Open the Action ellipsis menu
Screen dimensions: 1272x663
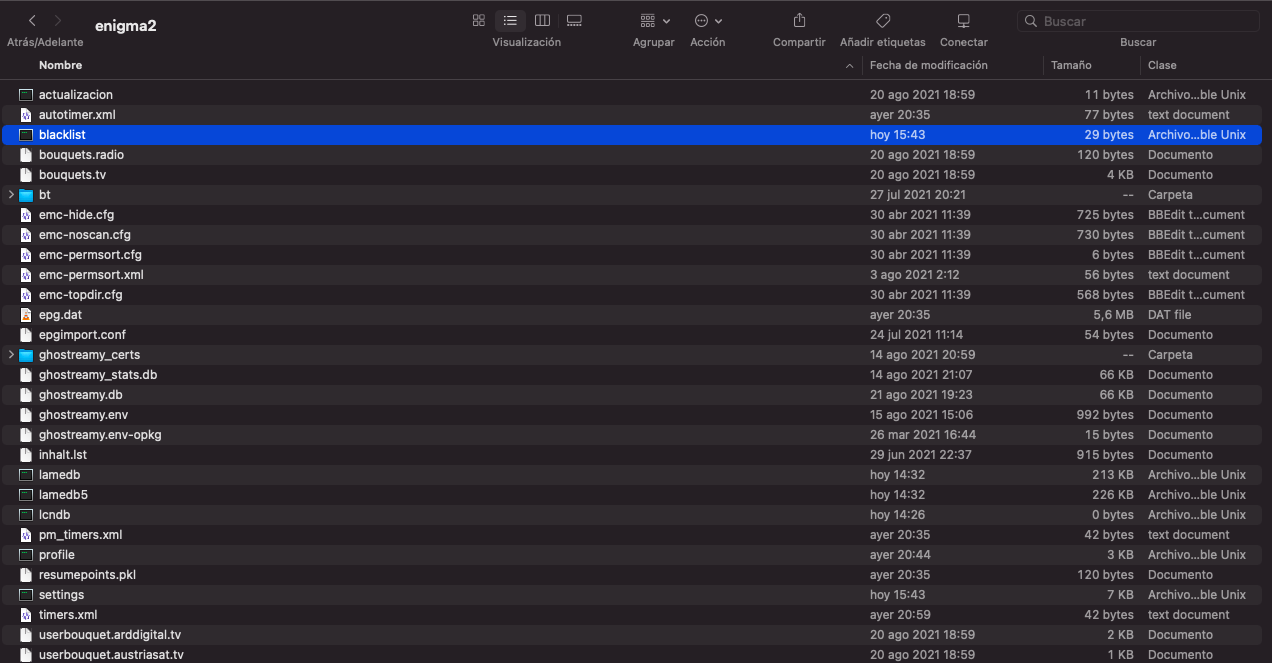(x=707, y=21)
